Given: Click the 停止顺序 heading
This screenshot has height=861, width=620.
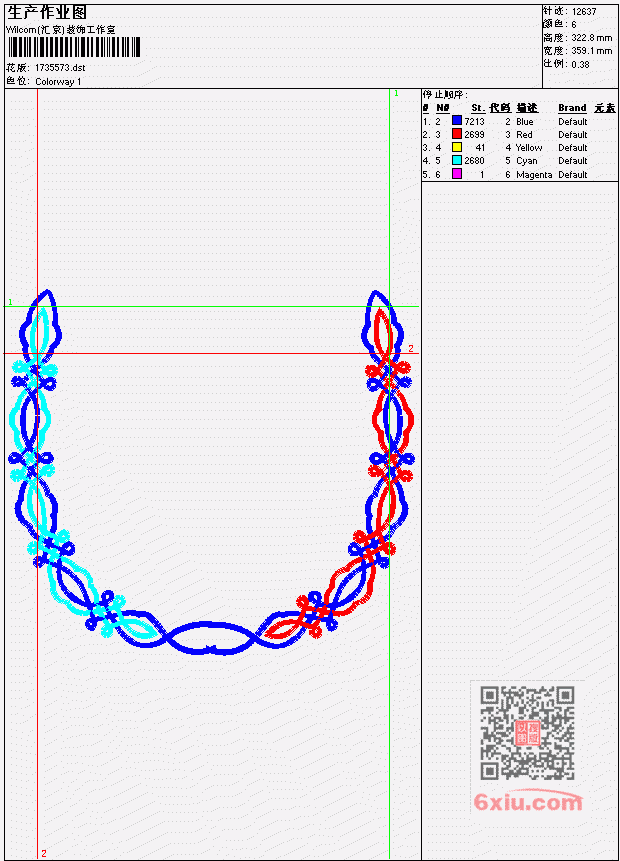Looking at the screenshot, I should pos(445,94).
